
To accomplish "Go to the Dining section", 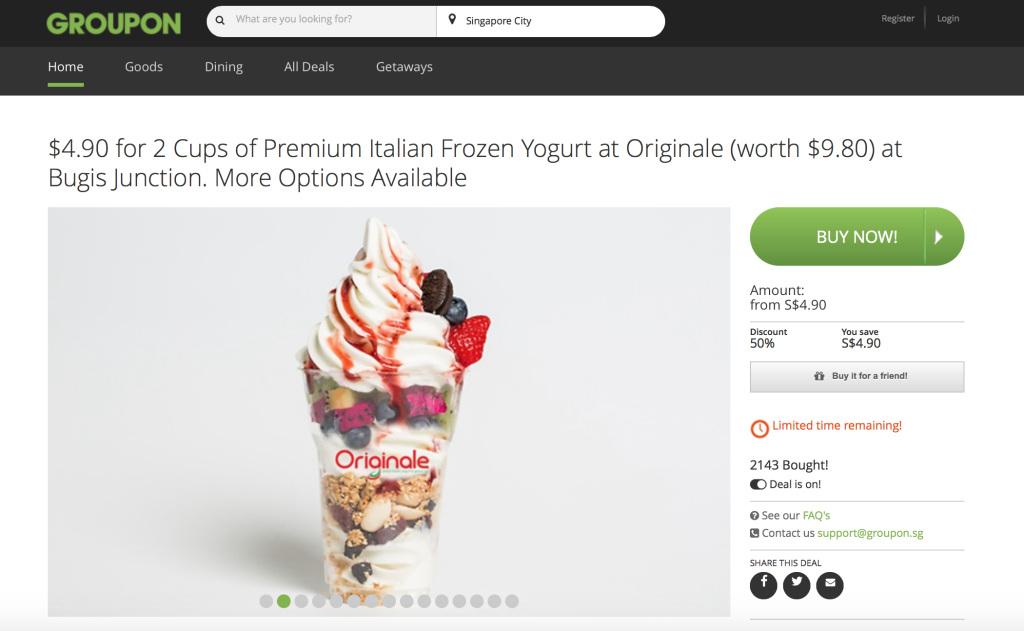I will pyautogui.click(x=223, y=67).
